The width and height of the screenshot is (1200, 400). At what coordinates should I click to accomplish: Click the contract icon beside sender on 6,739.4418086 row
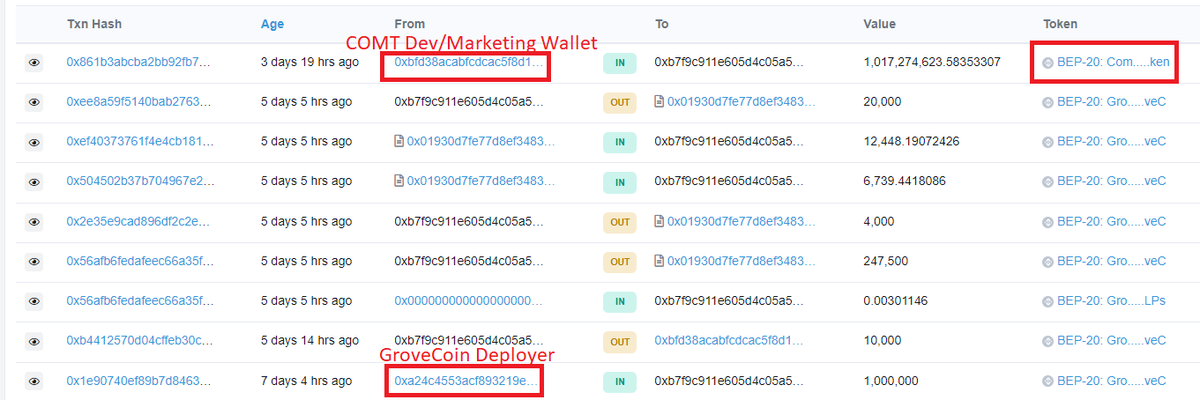(x=399, y=182)
